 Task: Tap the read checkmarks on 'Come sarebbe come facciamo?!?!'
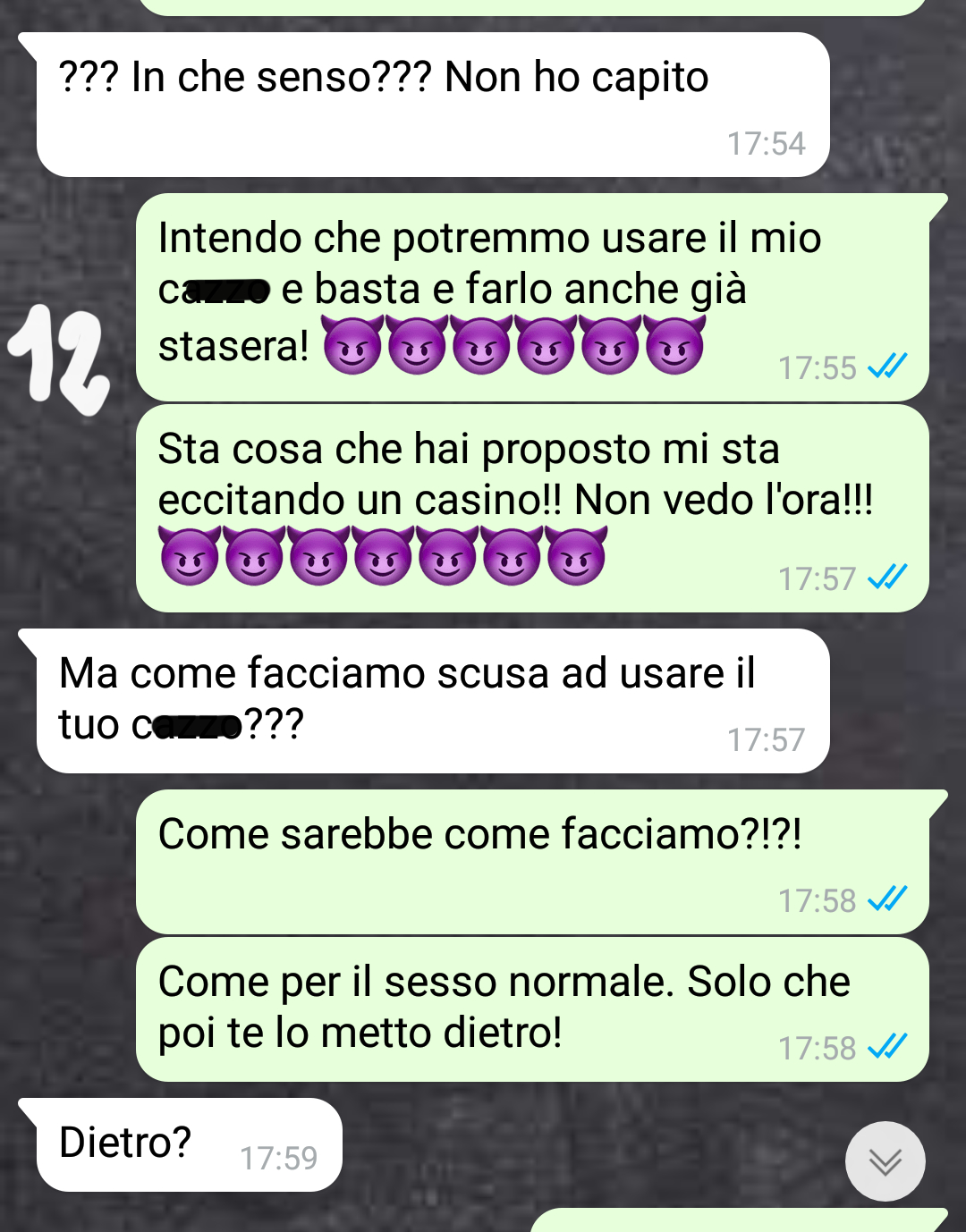pos(887,899)
